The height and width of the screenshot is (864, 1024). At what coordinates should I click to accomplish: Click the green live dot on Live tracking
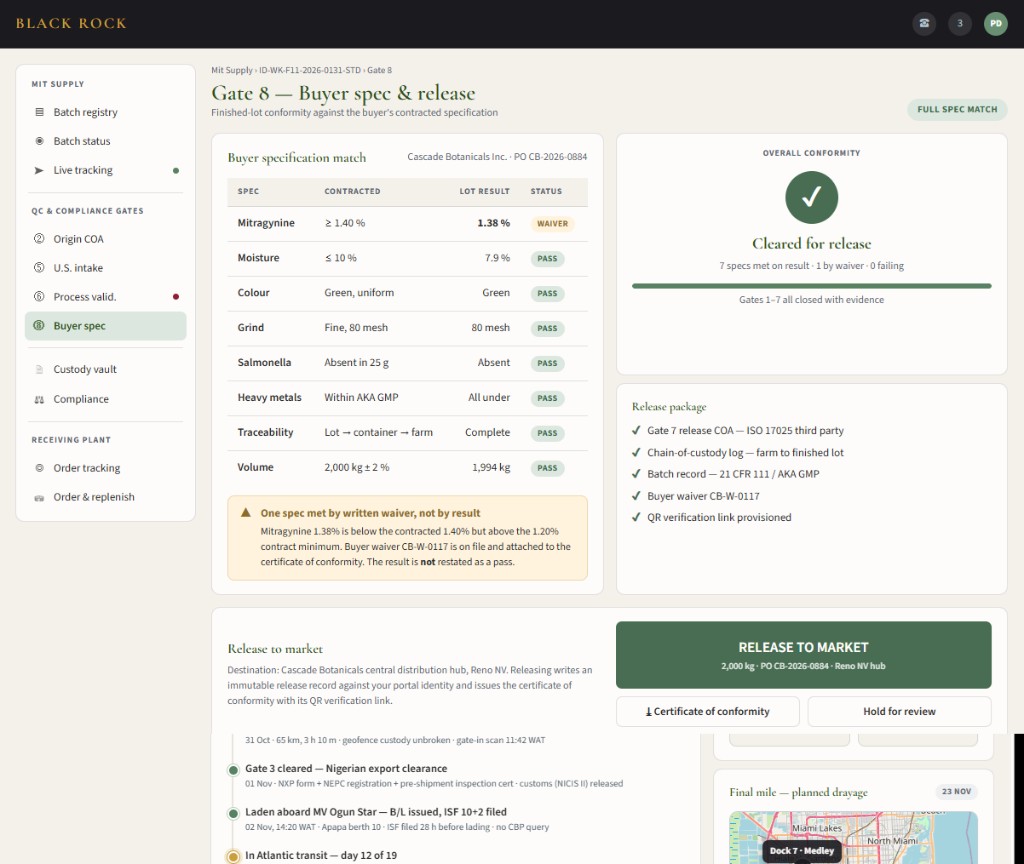176,170
